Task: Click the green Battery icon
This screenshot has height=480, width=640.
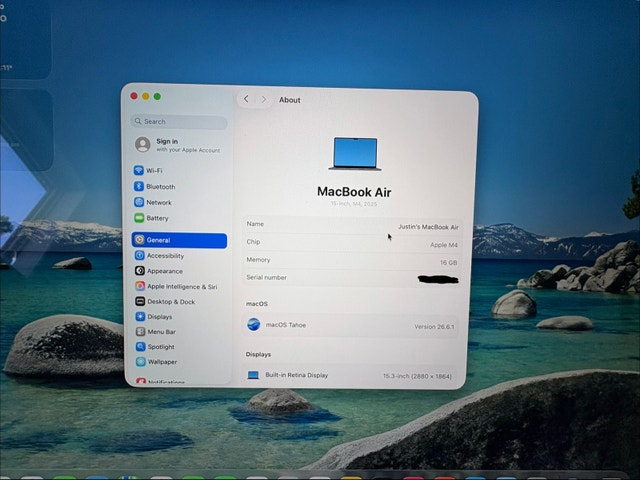Action: point(139,218)
